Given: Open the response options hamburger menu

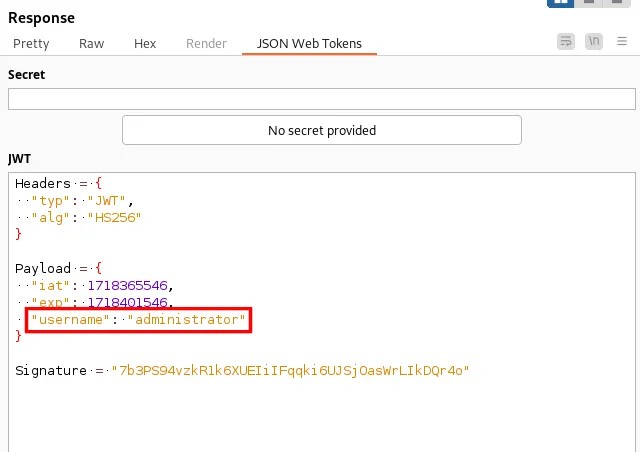Looking at the screenshot, I should point(622,41).
